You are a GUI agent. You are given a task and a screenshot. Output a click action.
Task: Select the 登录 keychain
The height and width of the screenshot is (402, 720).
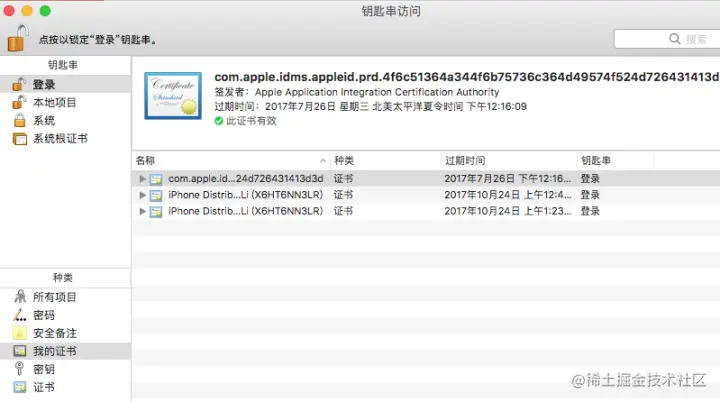[65, 85]
